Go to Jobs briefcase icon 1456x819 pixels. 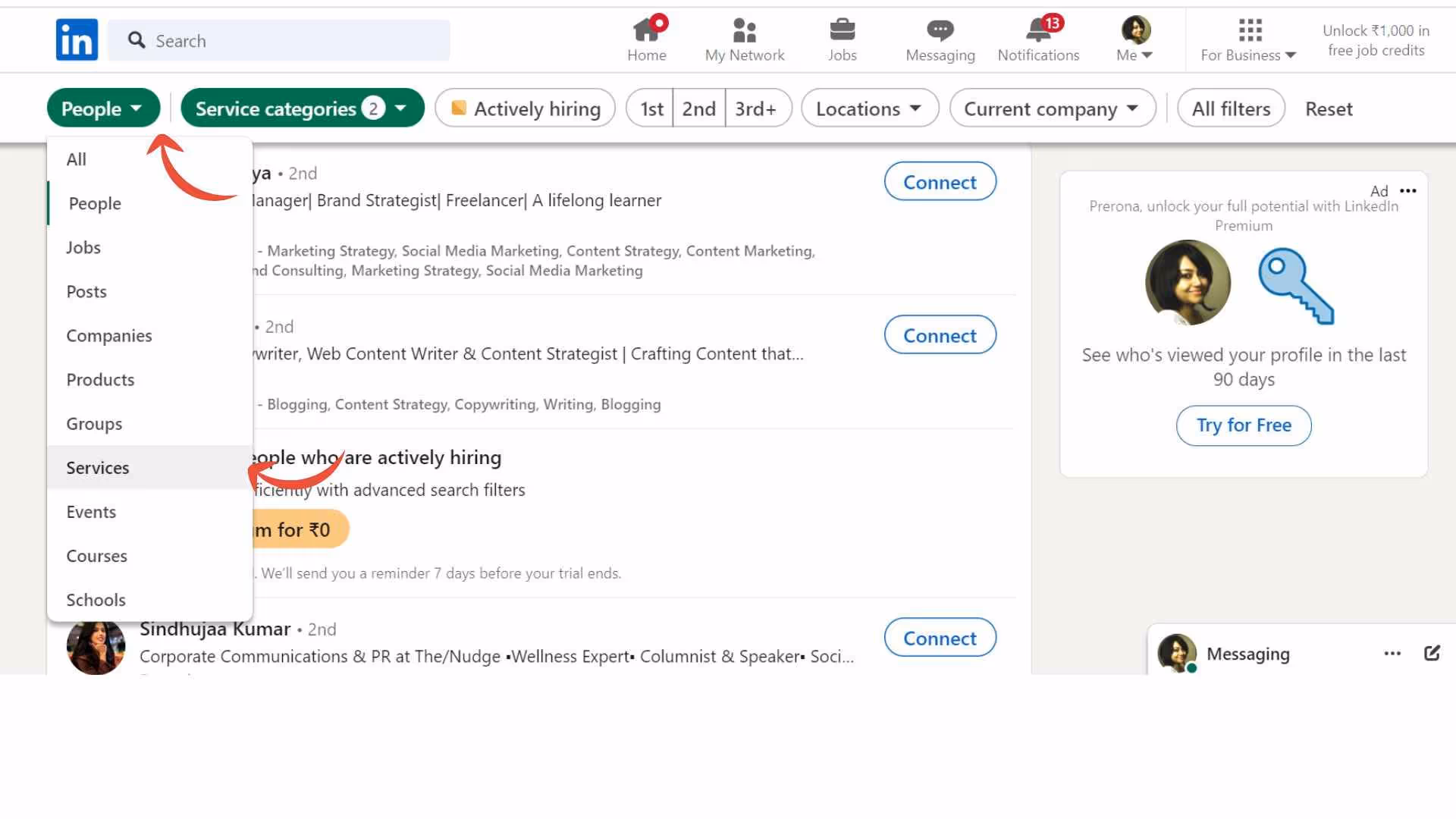point(842,30)
